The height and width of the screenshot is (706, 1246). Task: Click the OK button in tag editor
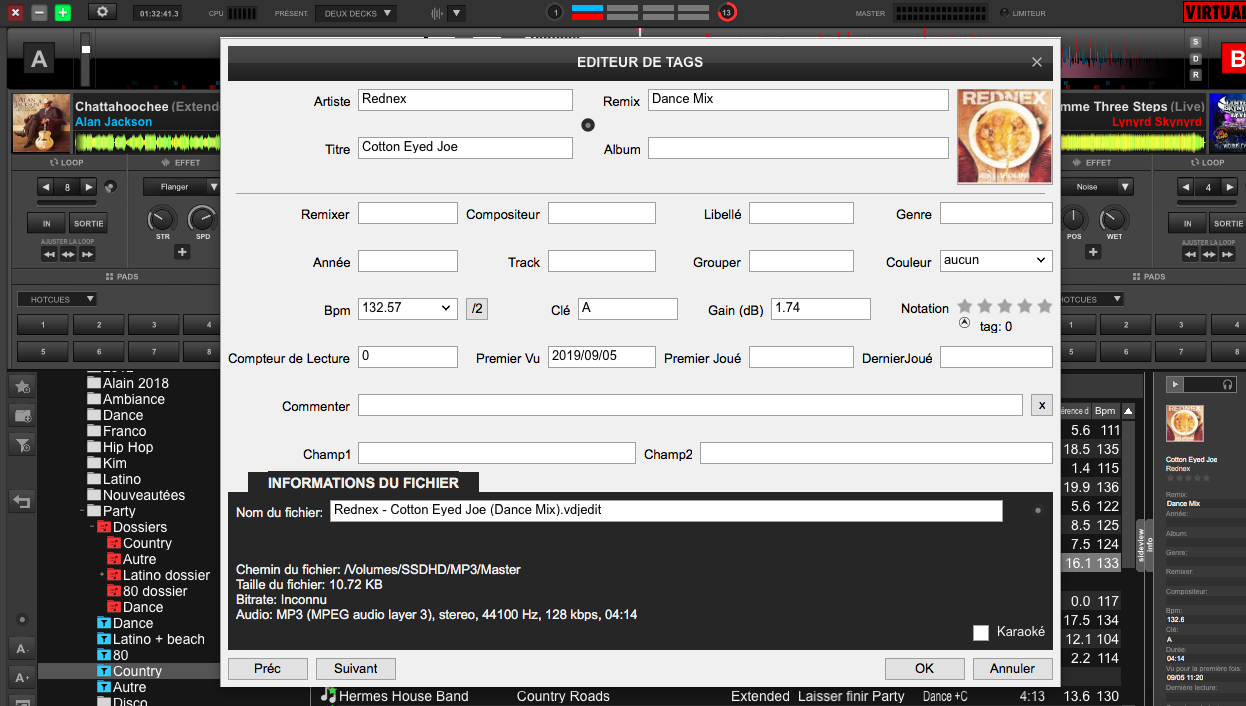tap(925, 668)
